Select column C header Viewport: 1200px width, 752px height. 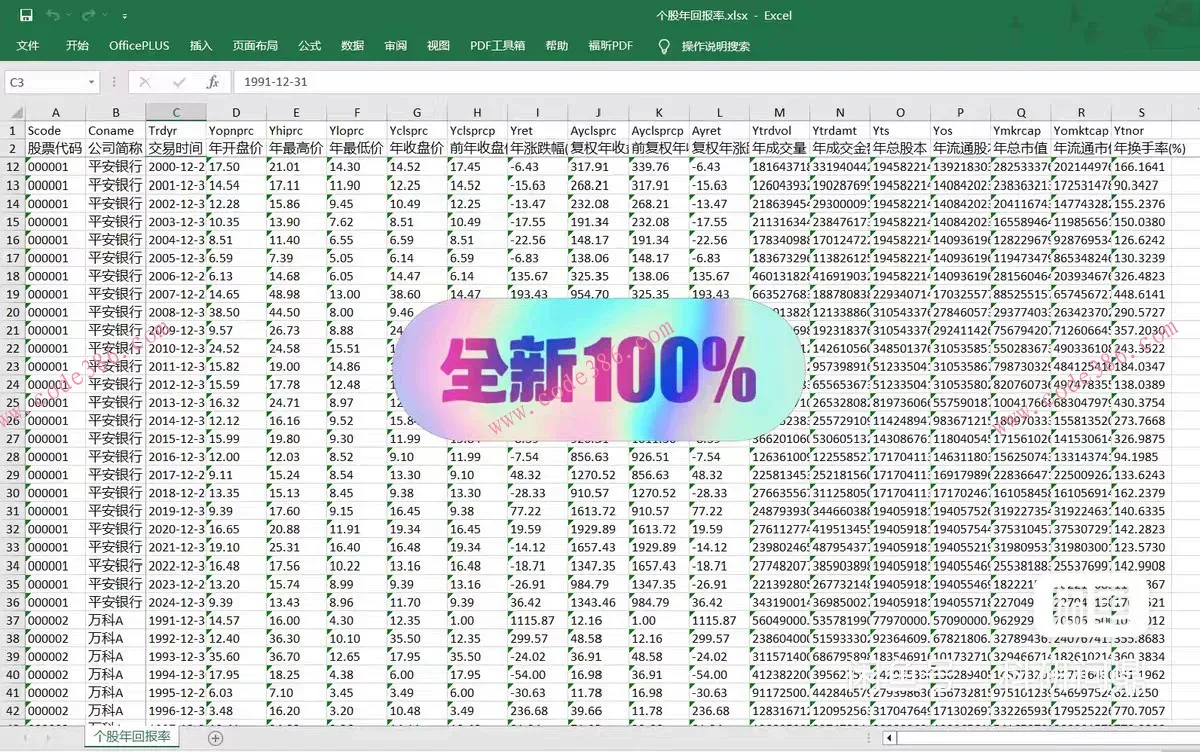(176, 112)
